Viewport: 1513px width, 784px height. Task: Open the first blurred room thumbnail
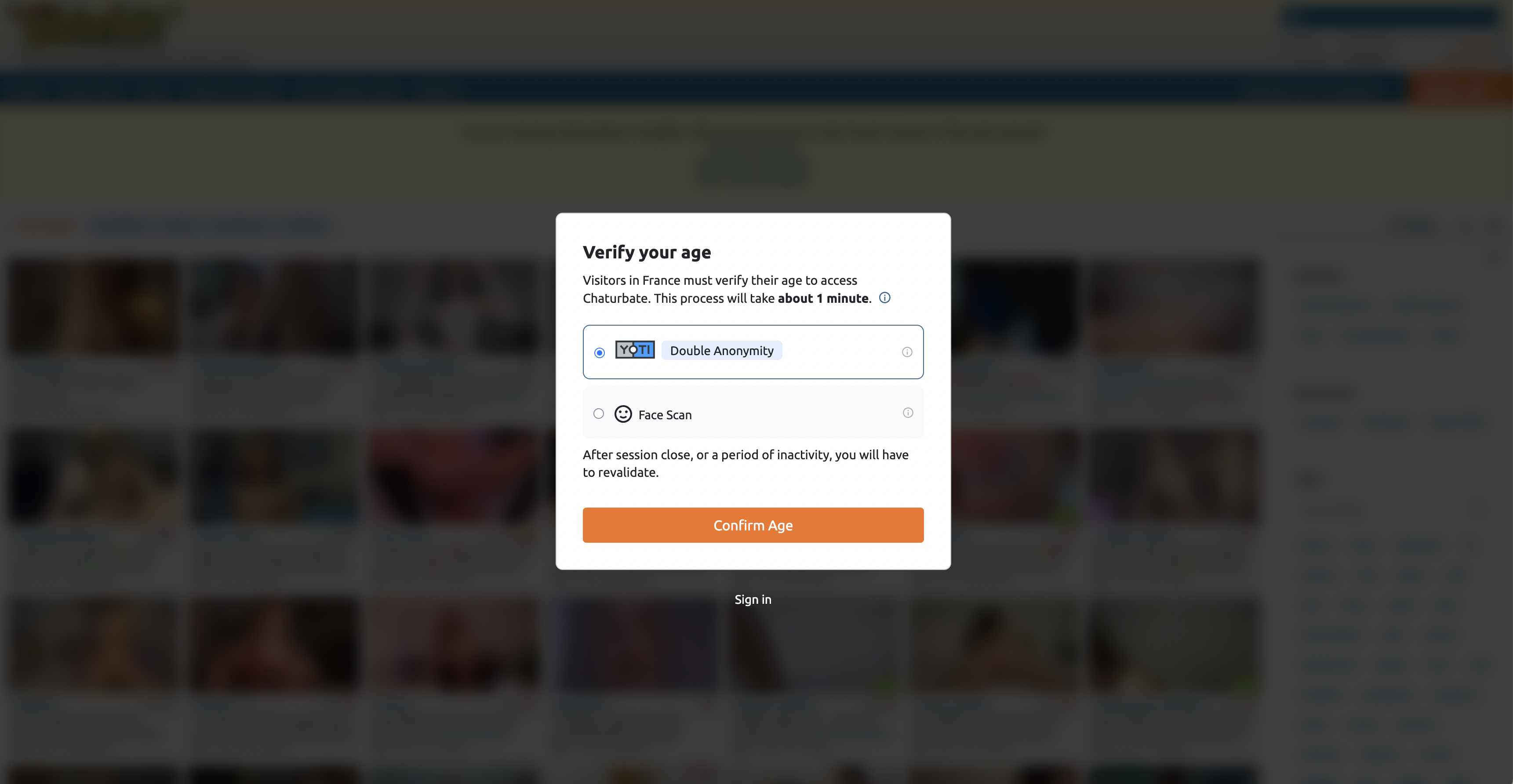94,307
